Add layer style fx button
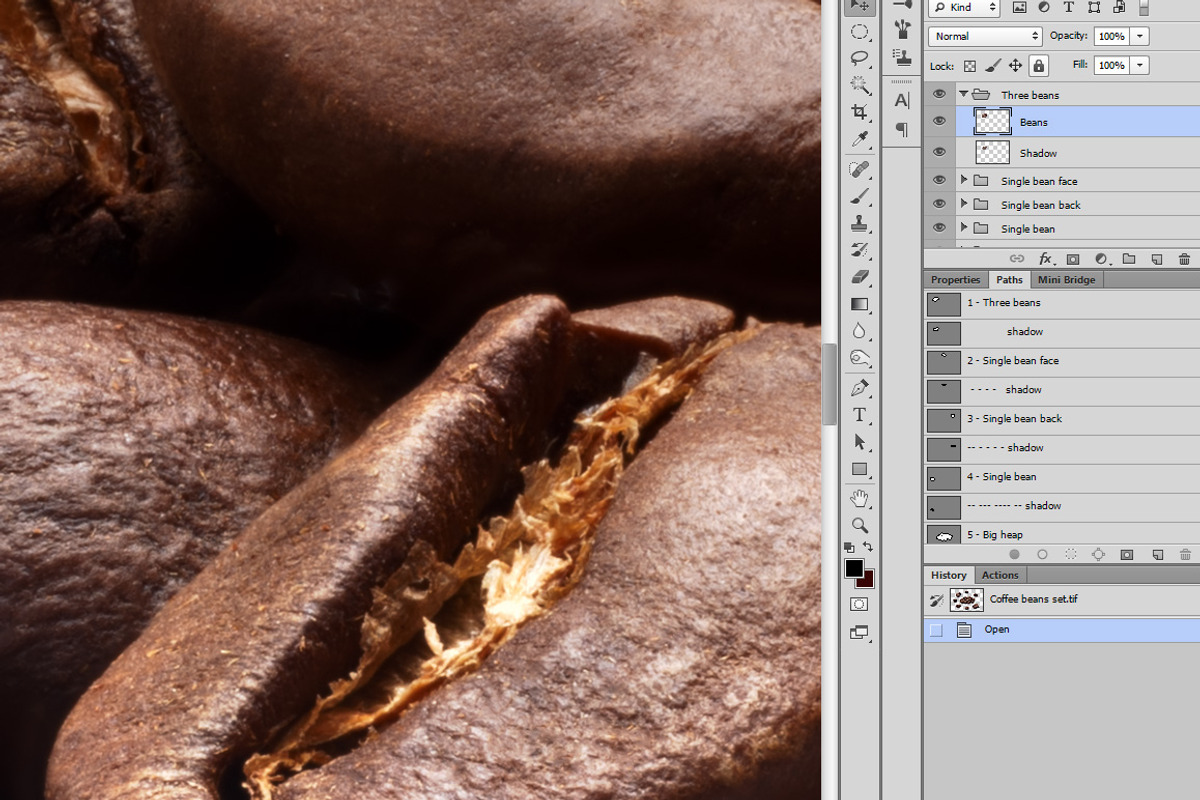1200x800 pixels. (1045, 259)
